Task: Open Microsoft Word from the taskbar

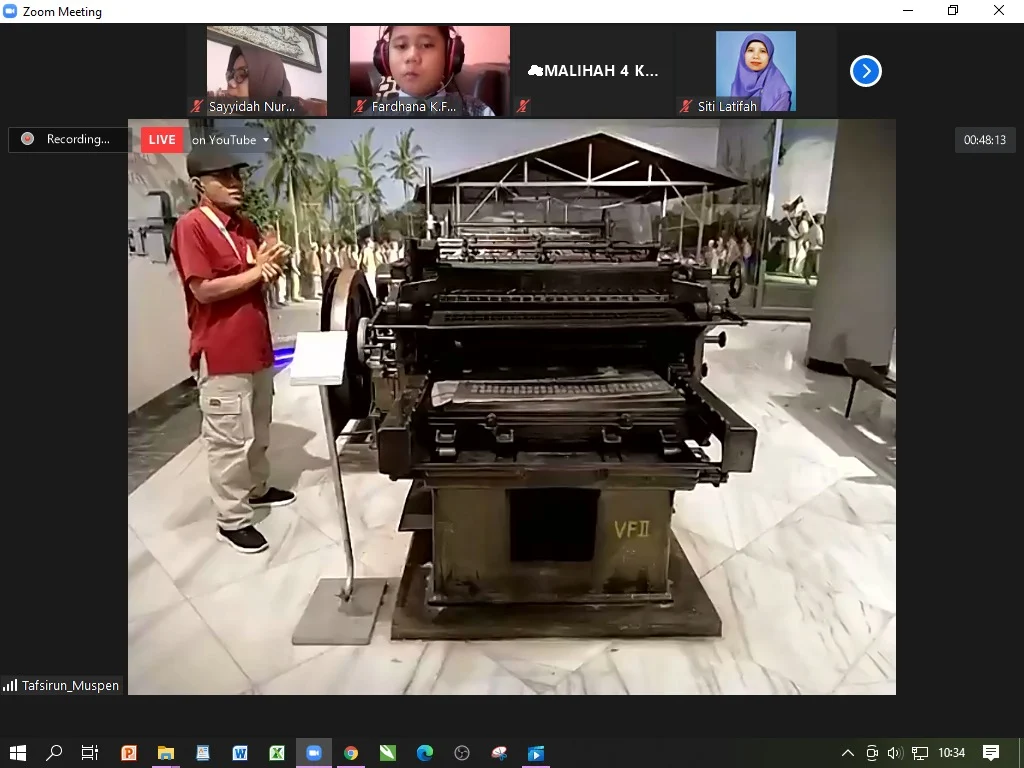Action: tap(240, 753)
